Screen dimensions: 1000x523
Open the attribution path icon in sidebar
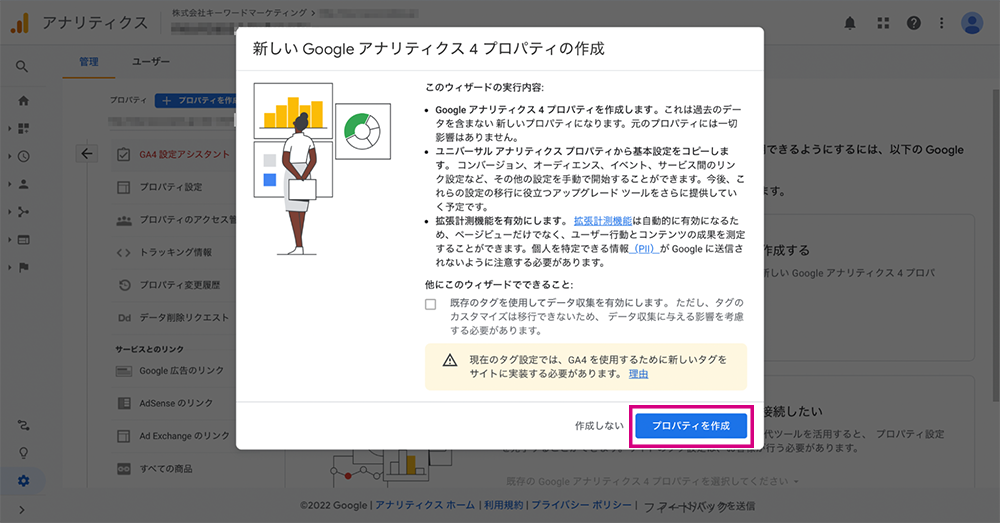click(x=24, y=425)
